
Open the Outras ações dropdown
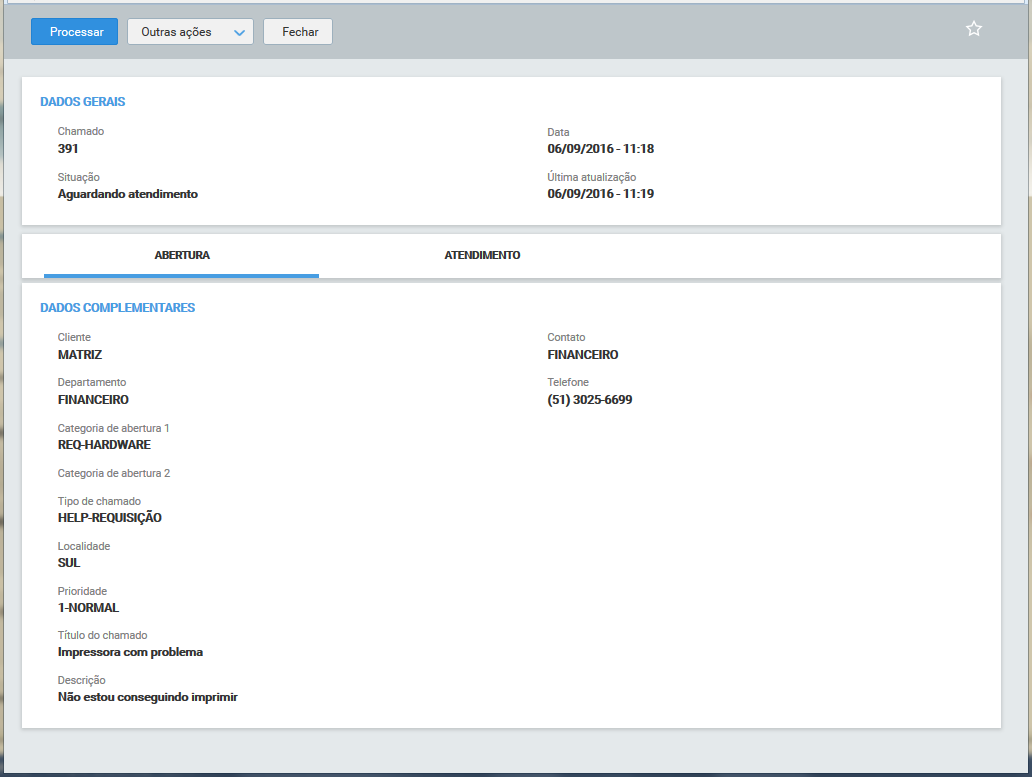(190, 32)
